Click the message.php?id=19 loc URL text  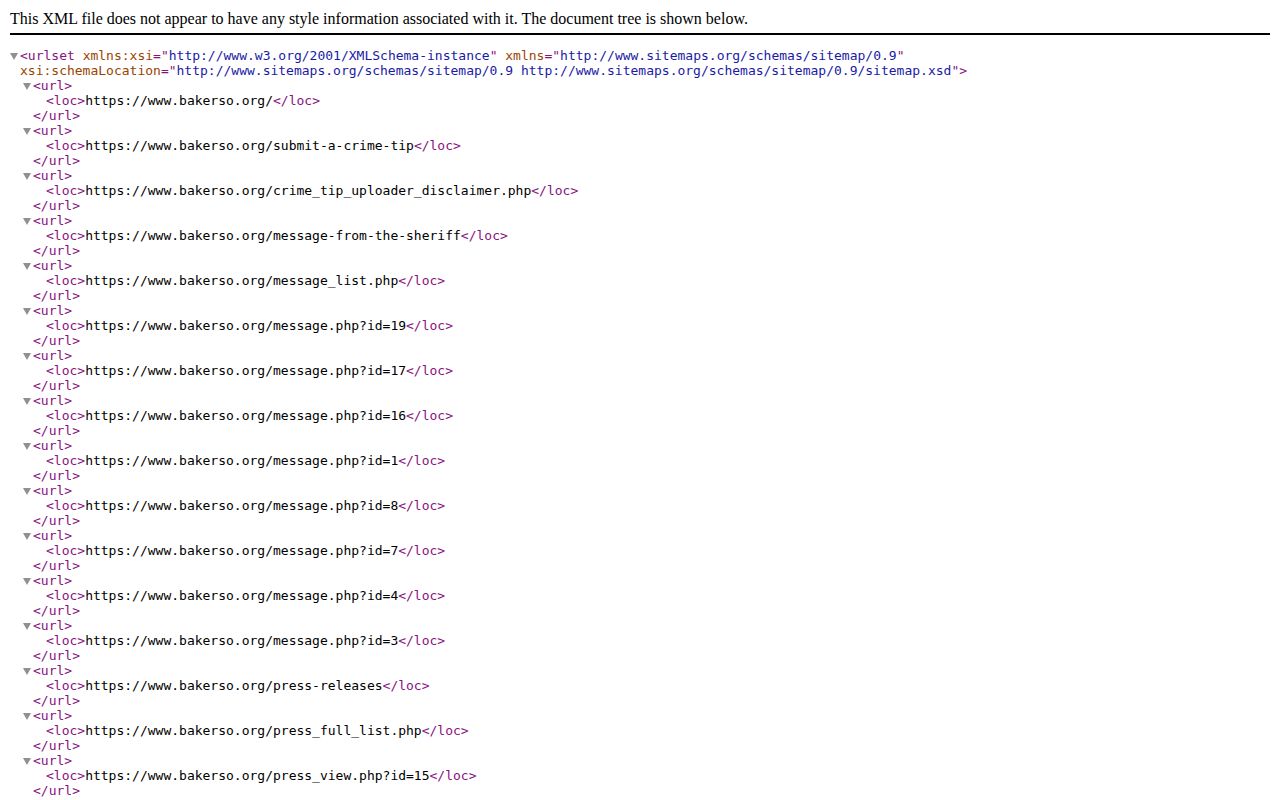pos(246,326)
